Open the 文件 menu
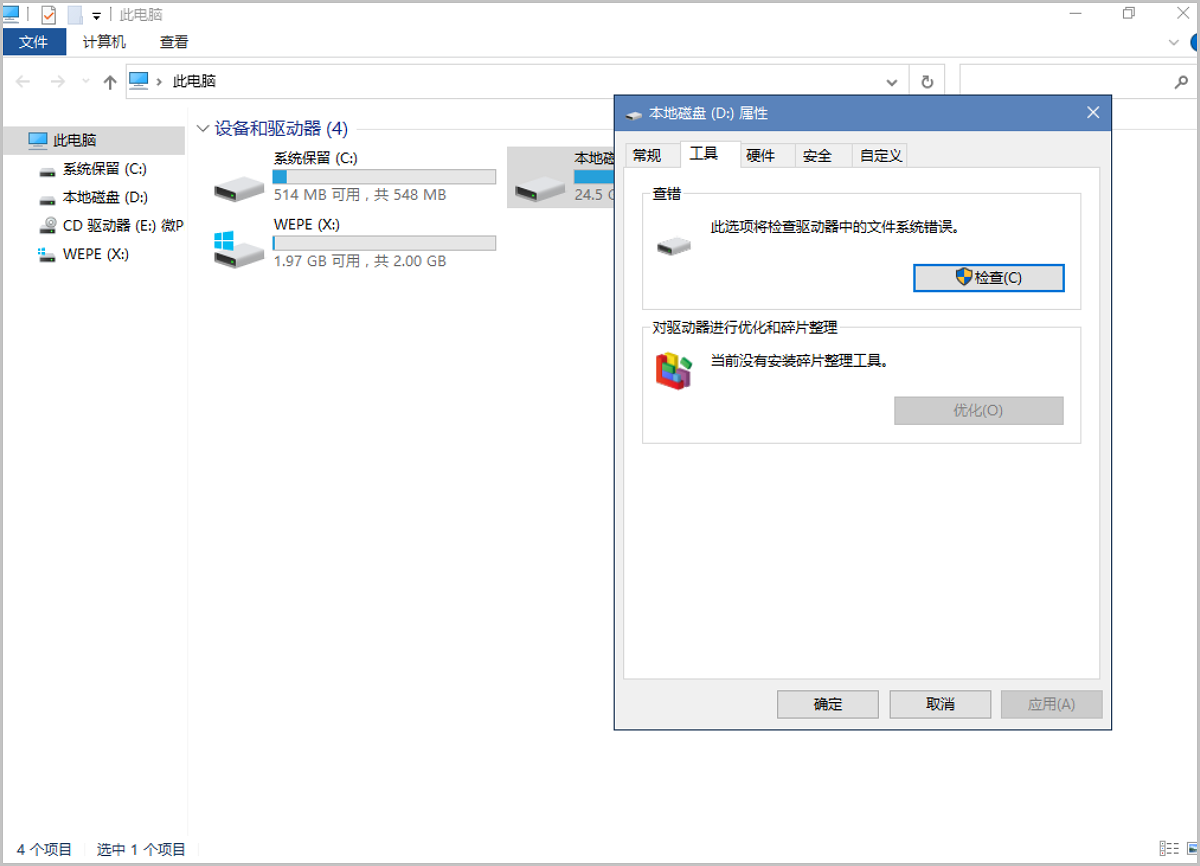This screenshot has width=1200, height=866. click(34, 42)
